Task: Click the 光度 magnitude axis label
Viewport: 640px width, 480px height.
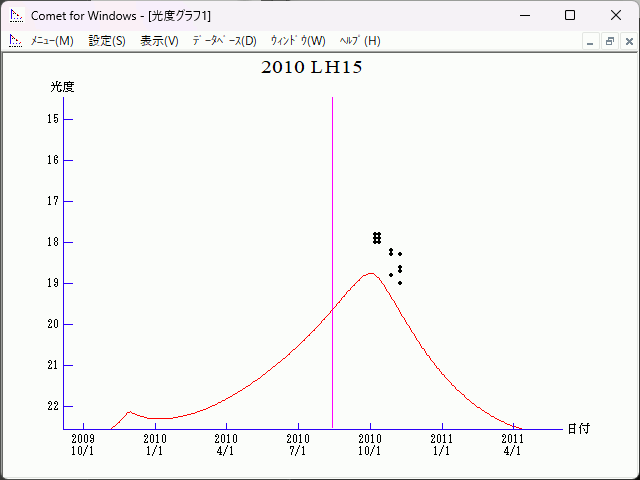Action: pyautogui.click(x=63, y=87)
